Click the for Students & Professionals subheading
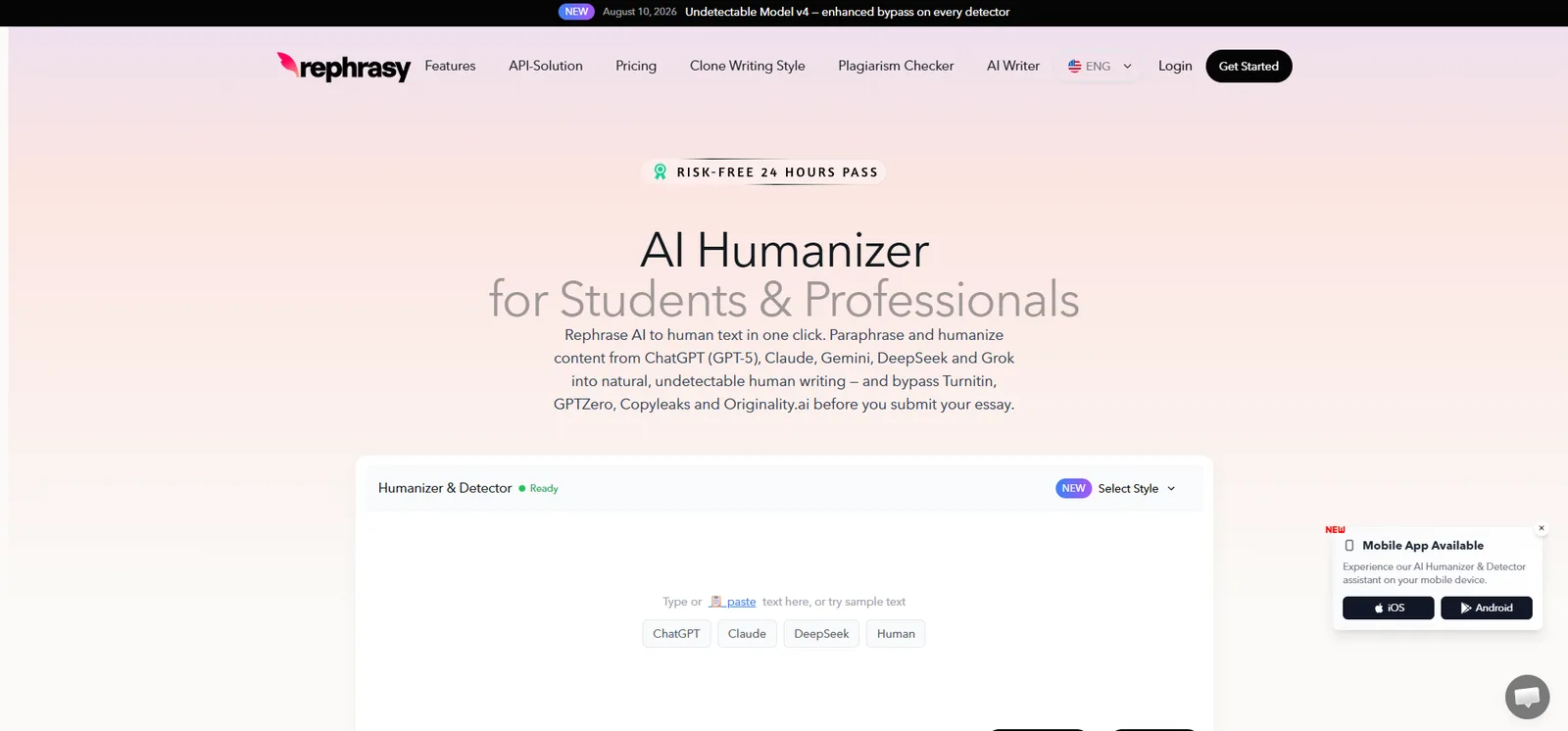 point(784,299)
